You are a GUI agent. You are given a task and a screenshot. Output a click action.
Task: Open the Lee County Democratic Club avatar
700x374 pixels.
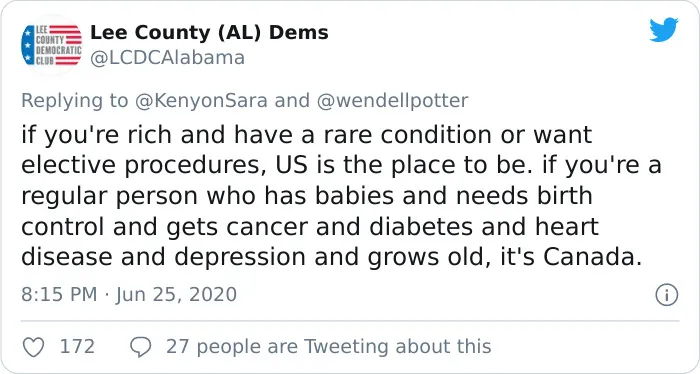click(51, 45)
